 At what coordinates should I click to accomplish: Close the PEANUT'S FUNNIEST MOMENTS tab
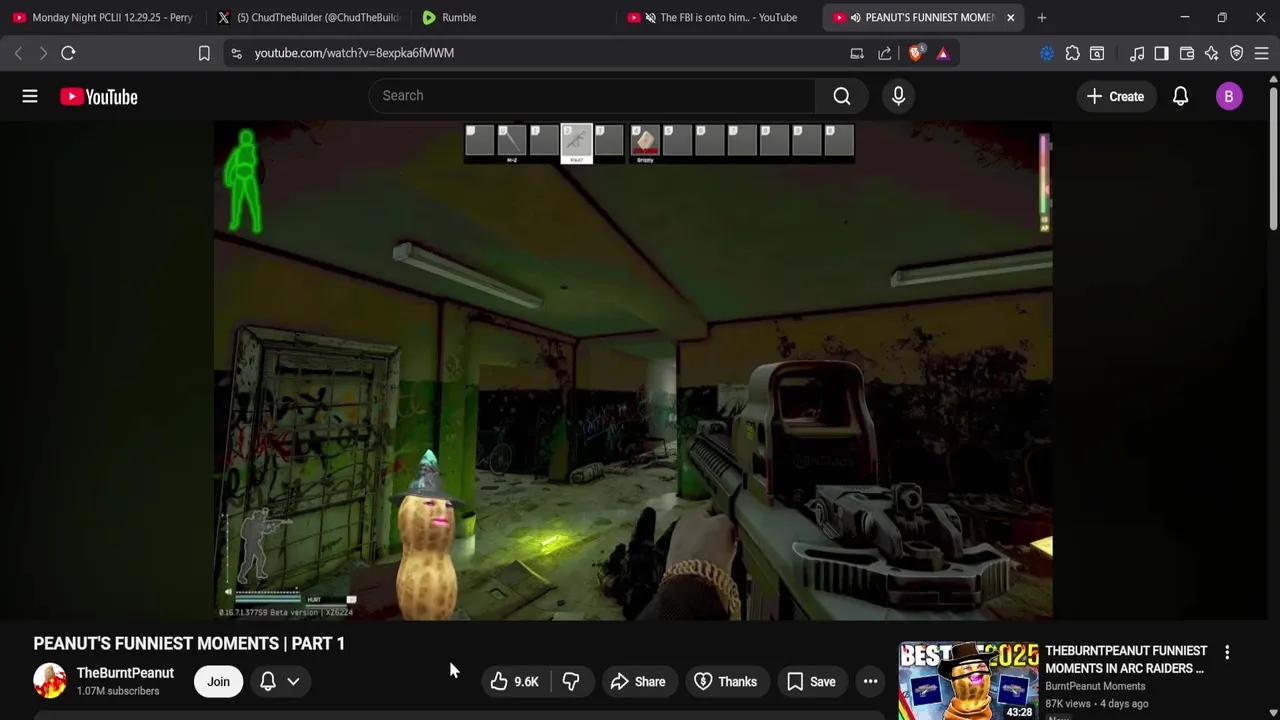1010,17
